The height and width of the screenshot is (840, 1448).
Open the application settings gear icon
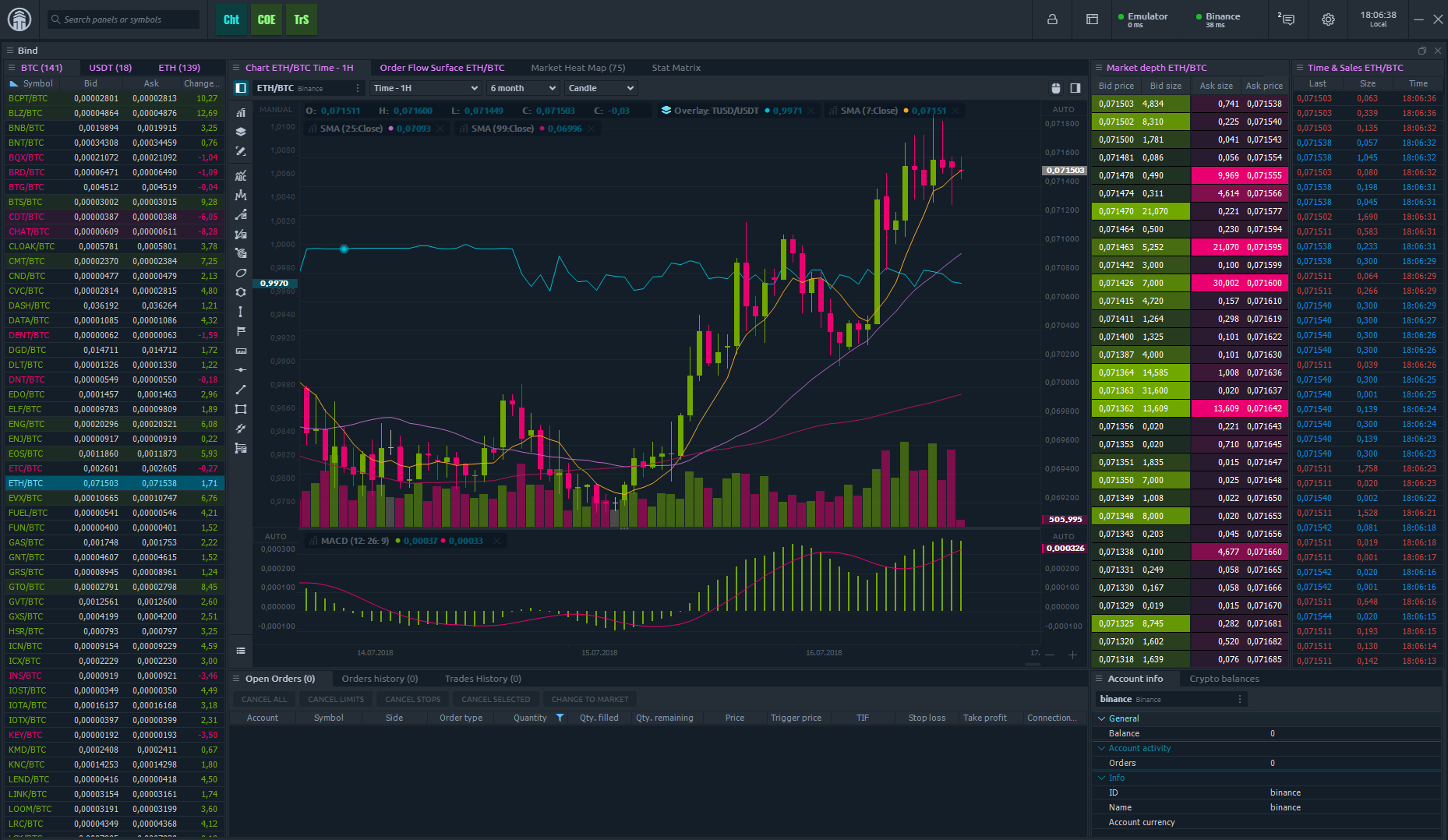[x=1327, y=19]
